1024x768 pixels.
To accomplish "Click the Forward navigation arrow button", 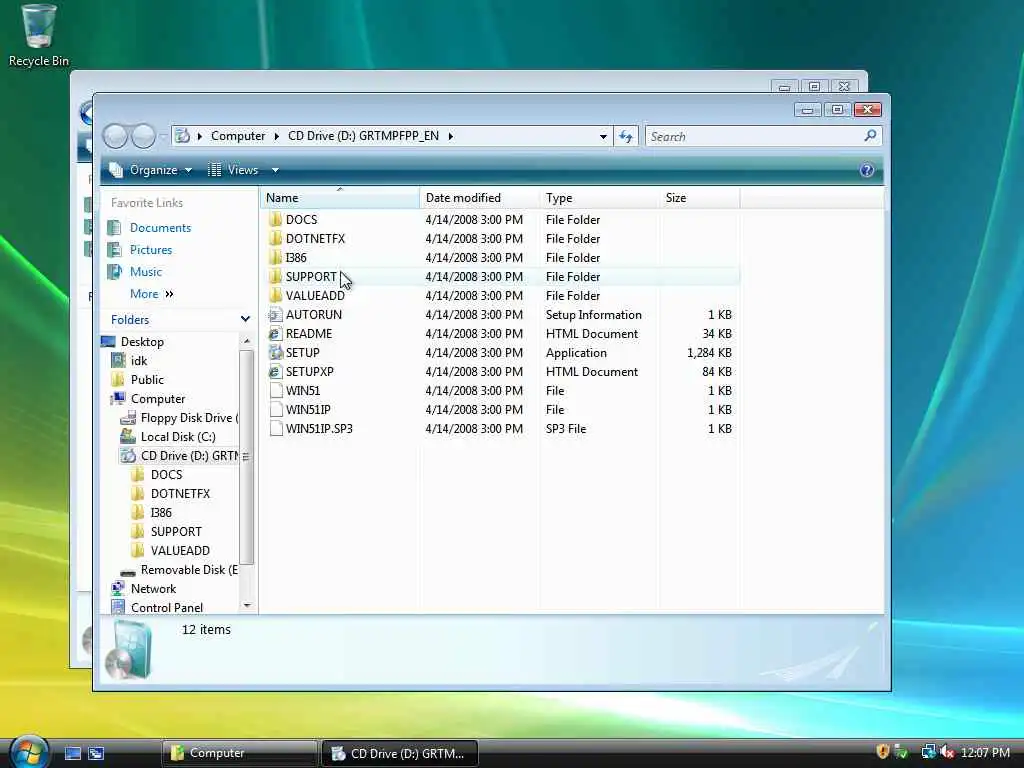I will [x=143, y=136].
